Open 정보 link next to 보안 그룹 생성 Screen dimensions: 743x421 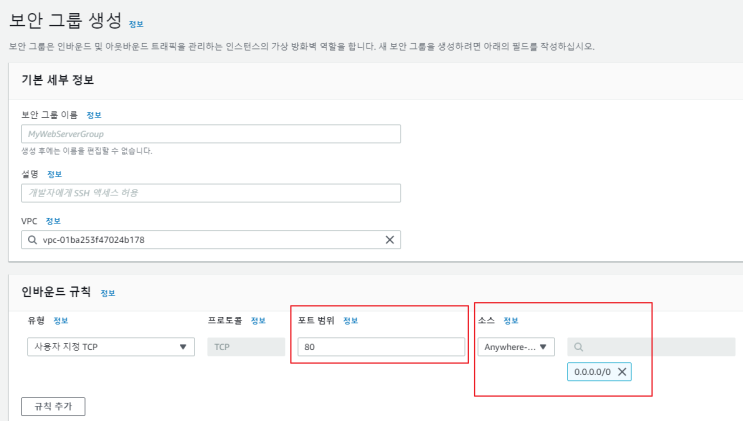(x=136, y=24)
